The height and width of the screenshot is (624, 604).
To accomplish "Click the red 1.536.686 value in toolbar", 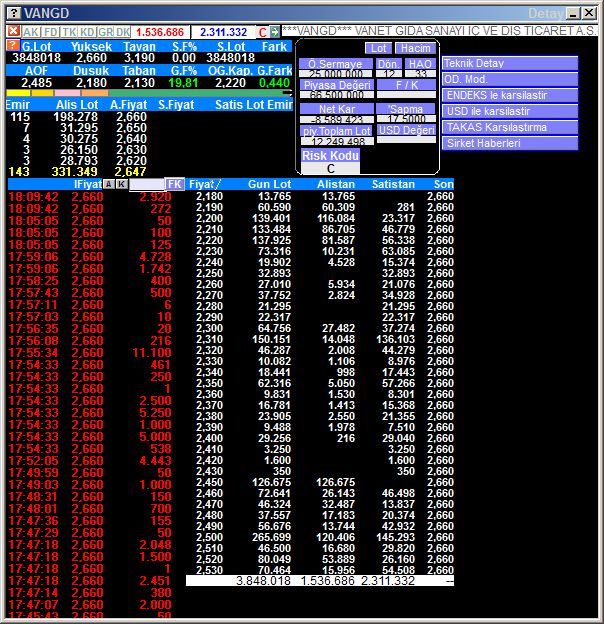I will pos(160,32).
